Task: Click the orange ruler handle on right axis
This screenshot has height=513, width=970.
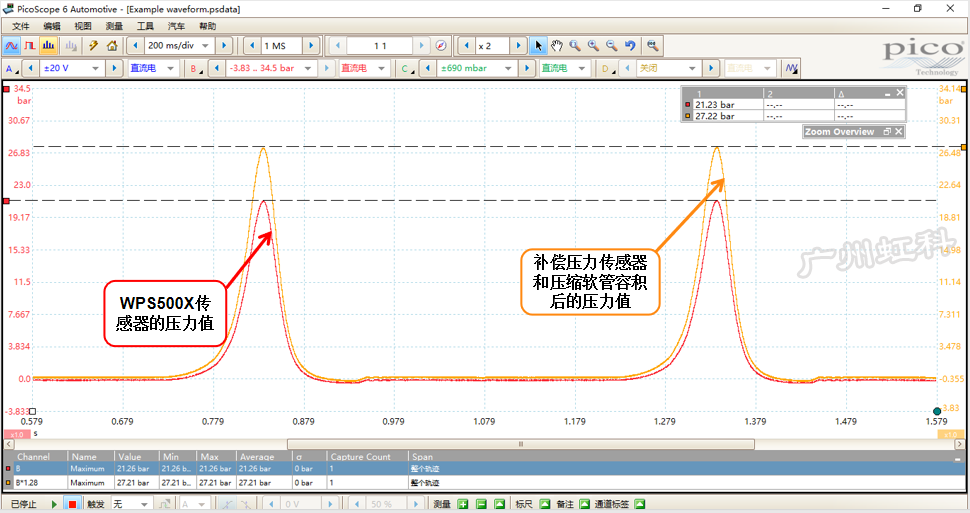Action: coord(964,147)
